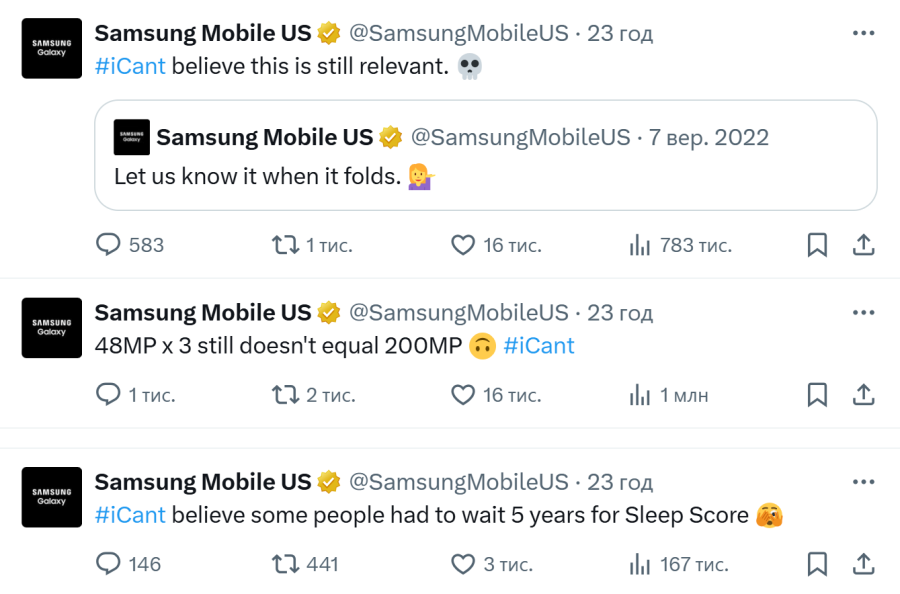900x594 pixels.
Task: Open more options on the 48MP tweet
Action: (x=863, y=313)
